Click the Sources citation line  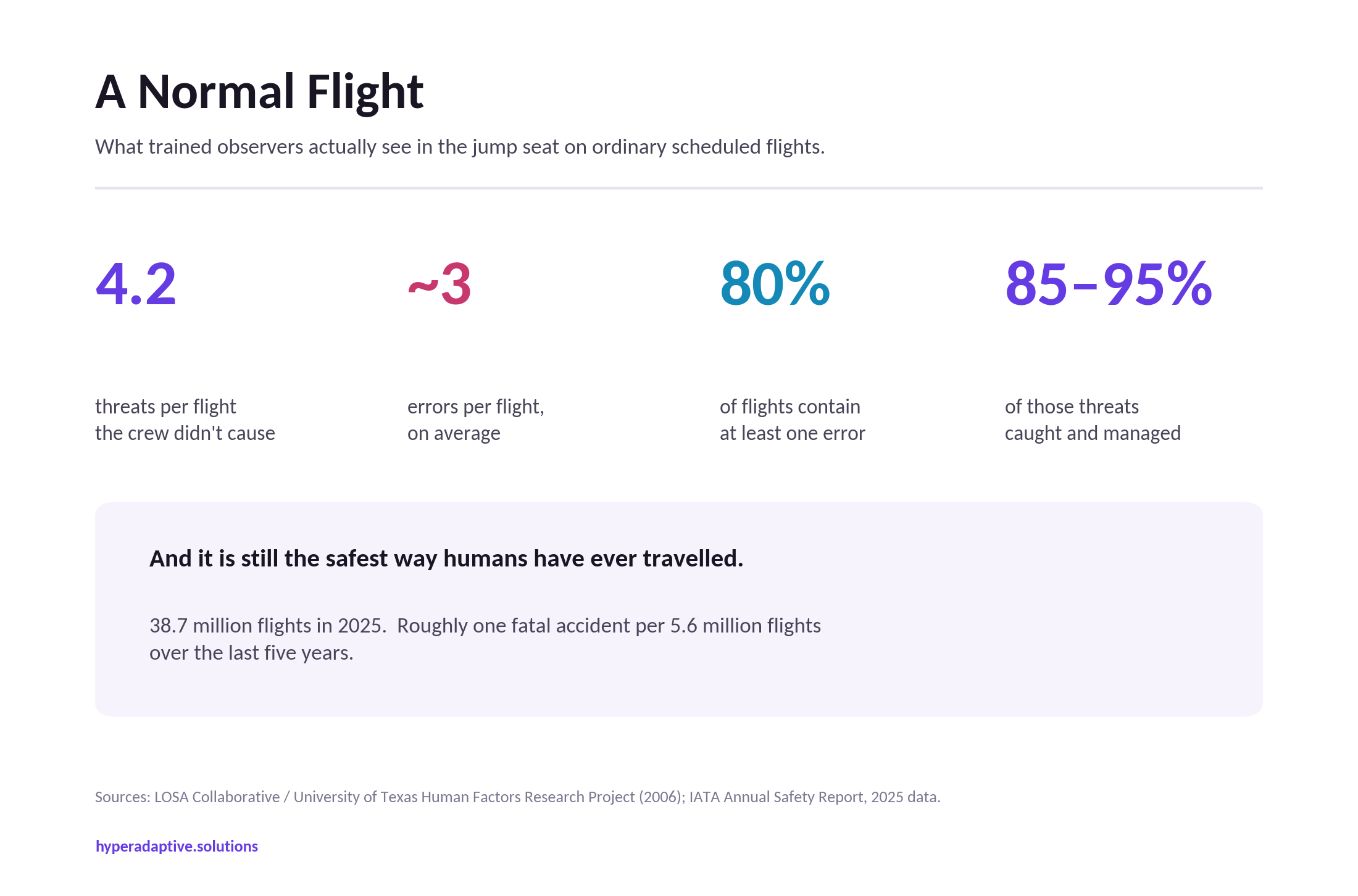517,797
